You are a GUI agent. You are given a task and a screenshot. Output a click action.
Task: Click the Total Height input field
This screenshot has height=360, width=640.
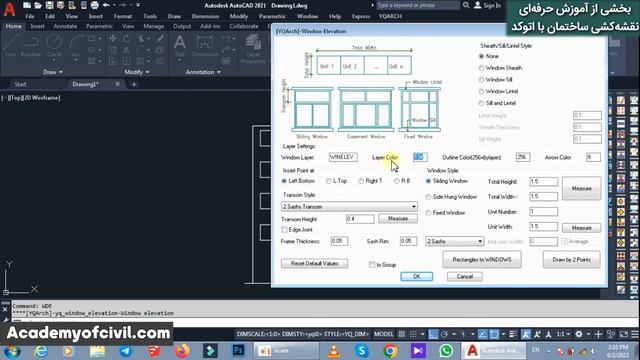pyautogui.click(x=543, y=182)
